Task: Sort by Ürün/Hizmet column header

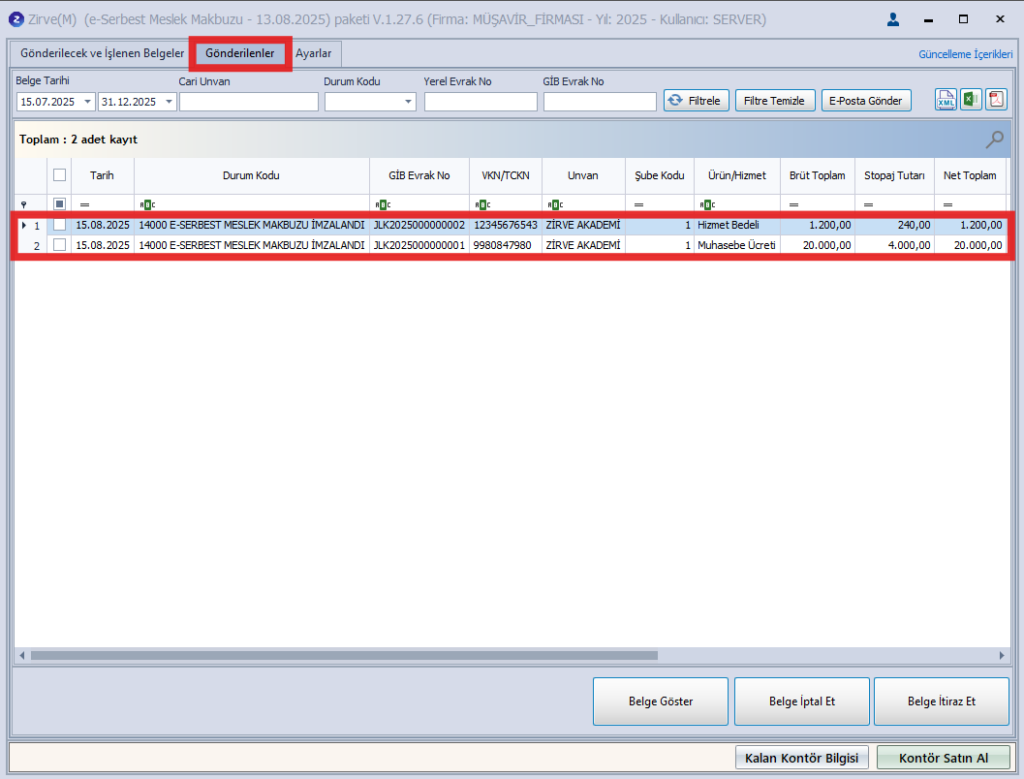Action: point(737,176)
